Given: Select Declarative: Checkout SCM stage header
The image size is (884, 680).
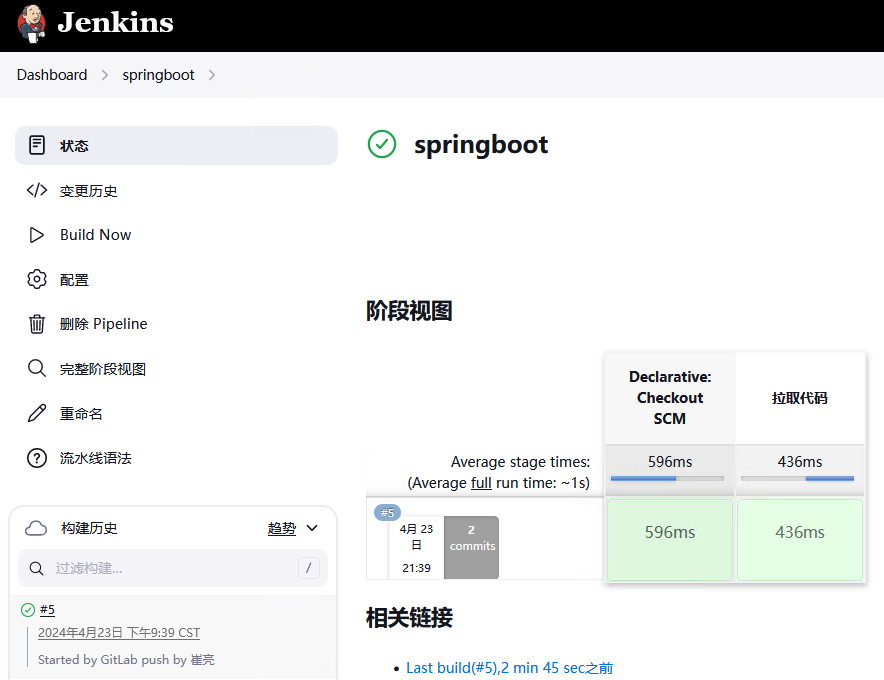Looking at the screenshot, I should (670, 398).
